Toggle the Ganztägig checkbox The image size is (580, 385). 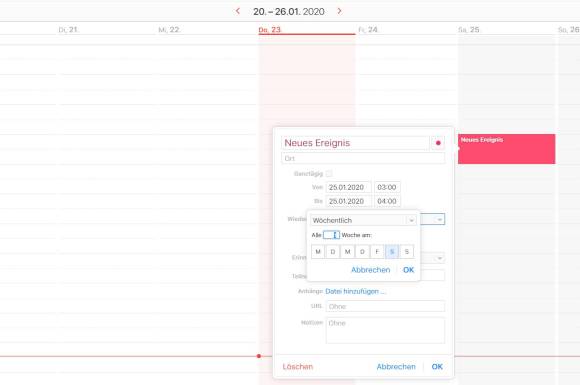click(329, 173)
